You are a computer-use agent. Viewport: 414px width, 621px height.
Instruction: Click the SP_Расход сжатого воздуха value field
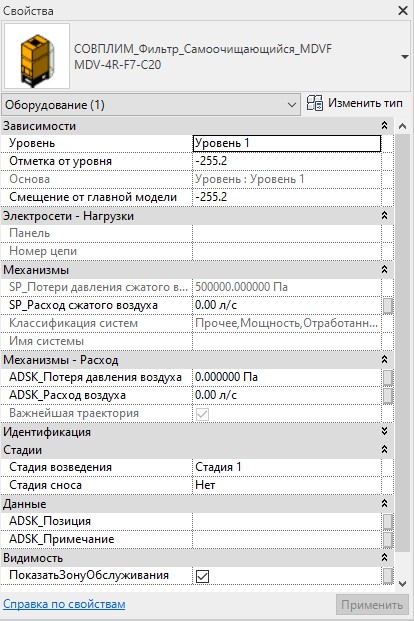(287, 305)
